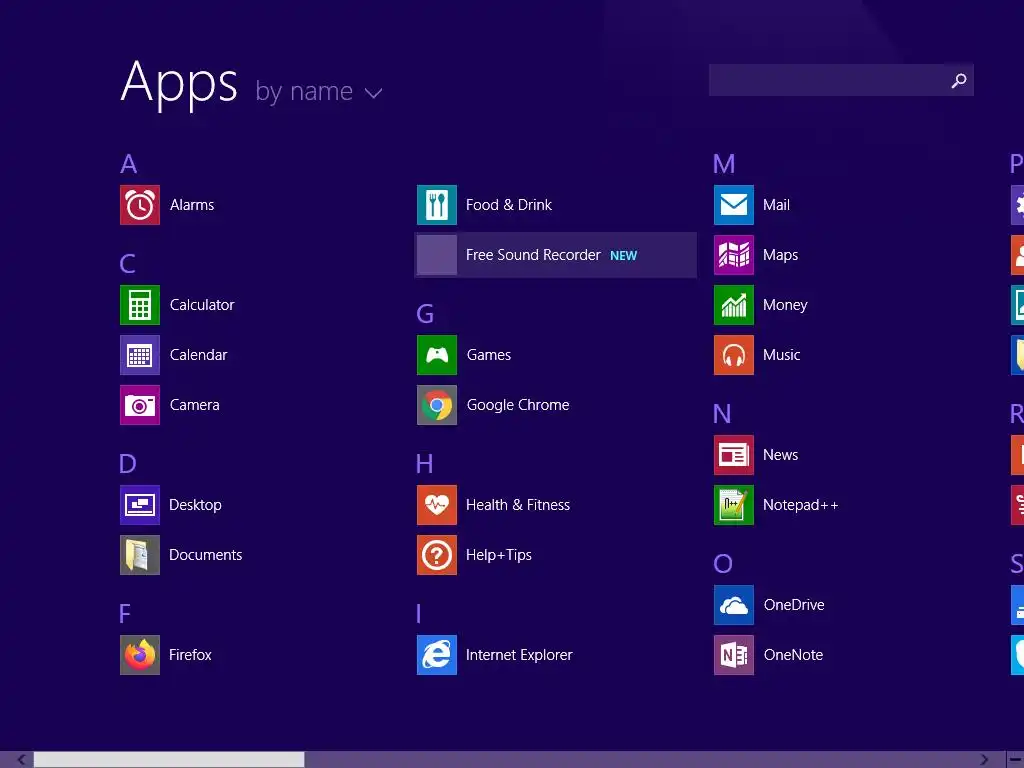Open the Help+Tips question mark icon
Viewport: 1024px width, 768px height.
tap(437, 555)
